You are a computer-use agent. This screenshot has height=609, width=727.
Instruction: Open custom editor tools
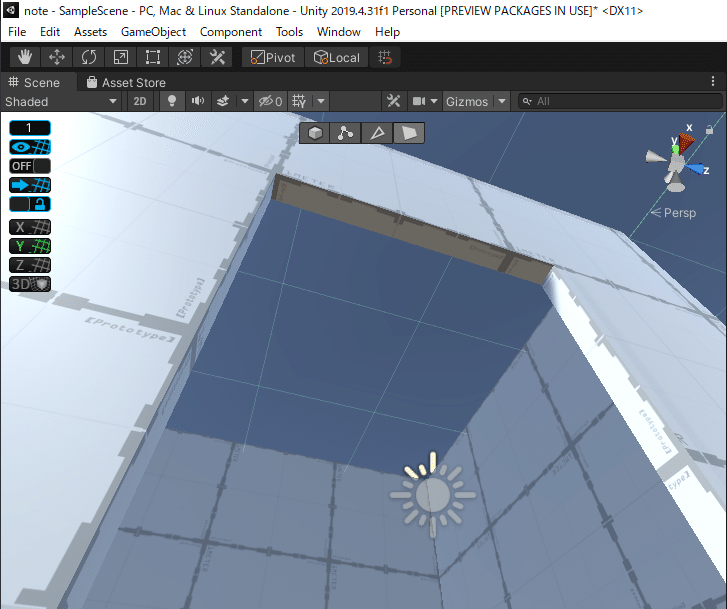click(x=217, y=58)
